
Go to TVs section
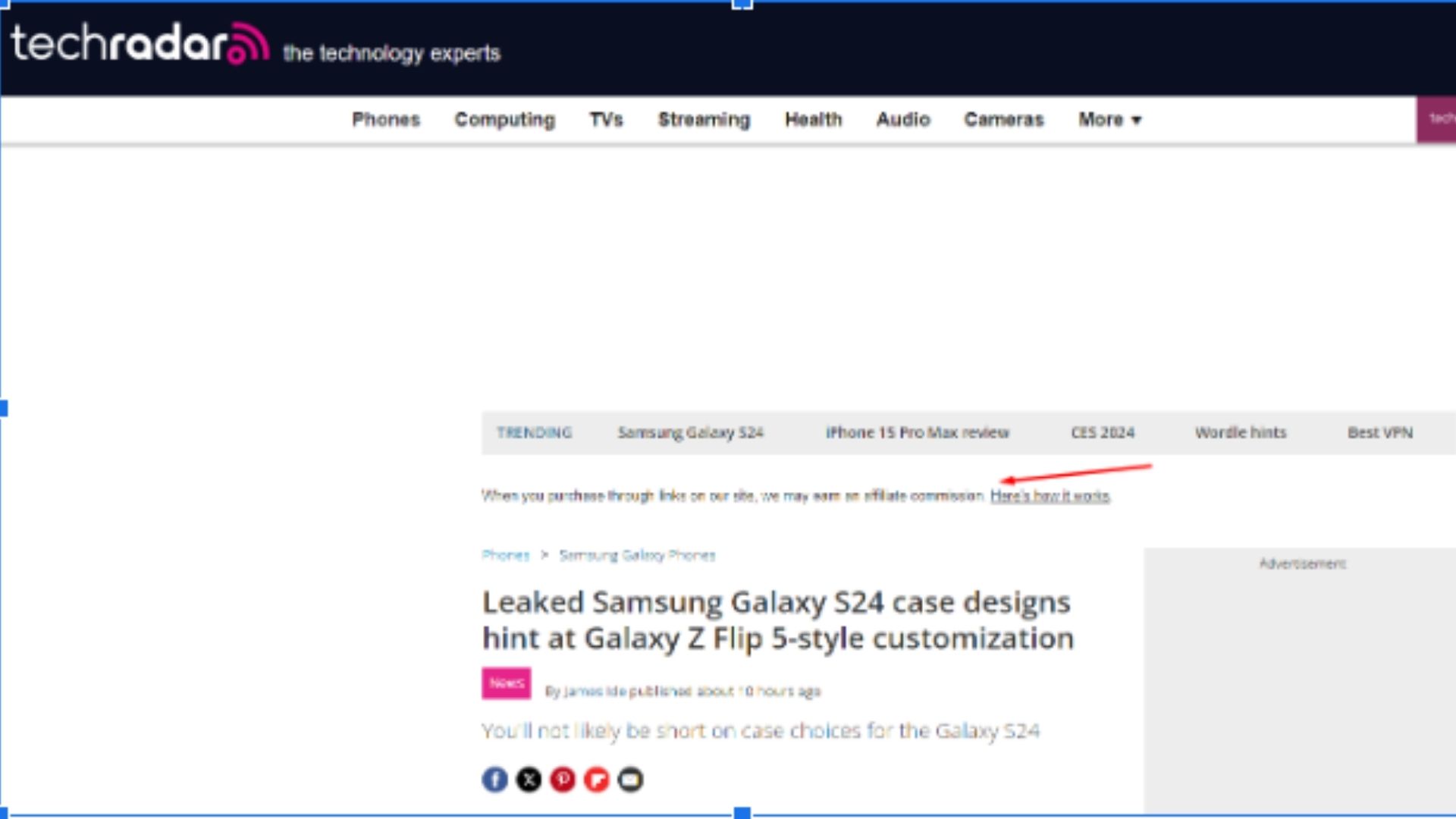point(607,120)
